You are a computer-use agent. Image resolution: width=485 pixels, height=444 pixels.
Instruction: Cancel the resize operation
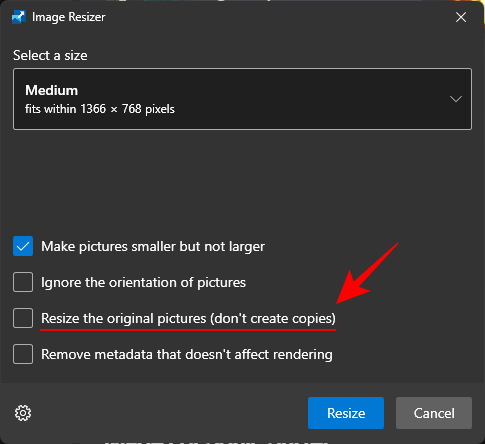(x=434, y=413)
